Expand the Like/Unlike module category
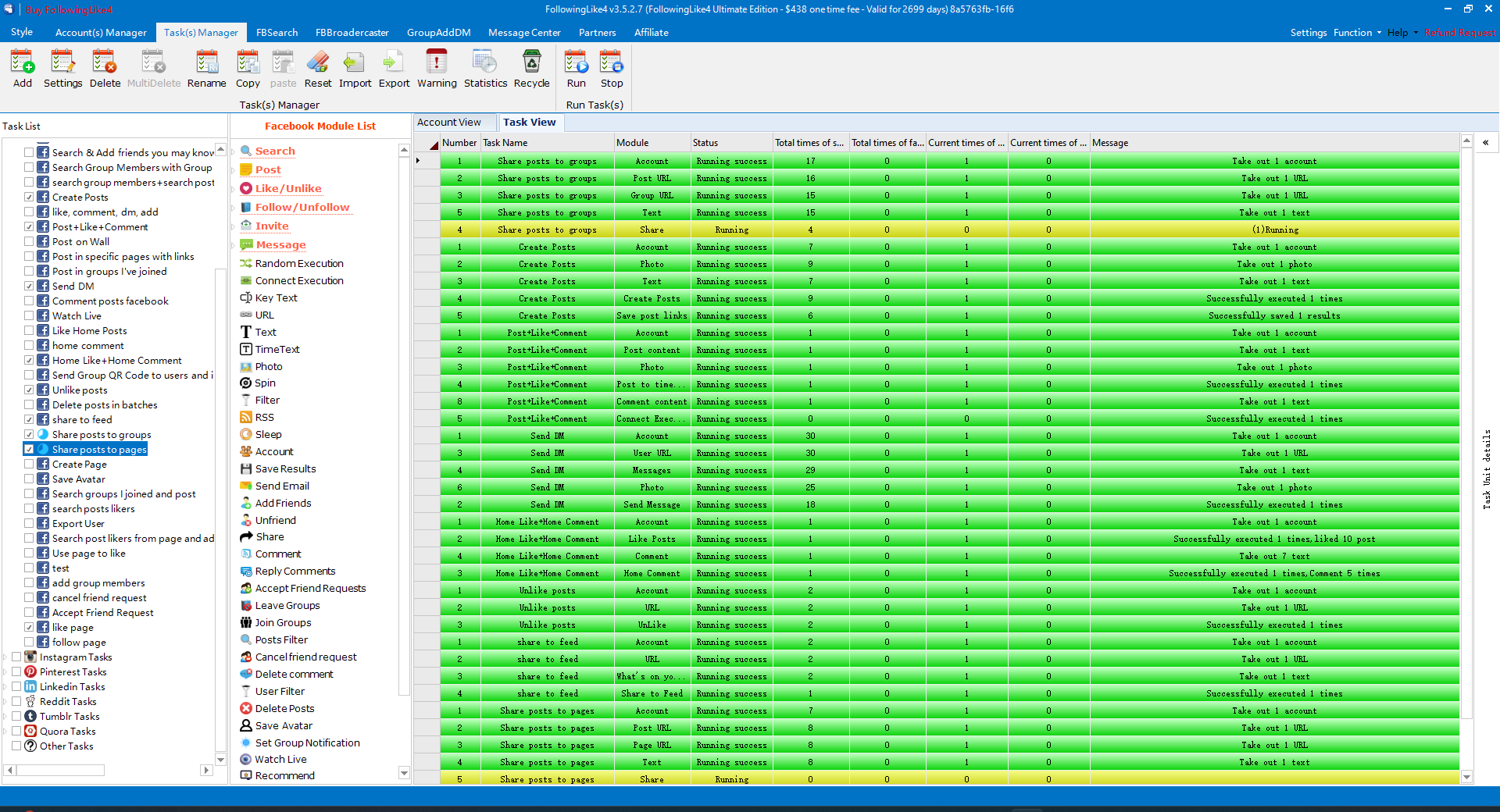The image size is (1500, 812). (233, 189)
